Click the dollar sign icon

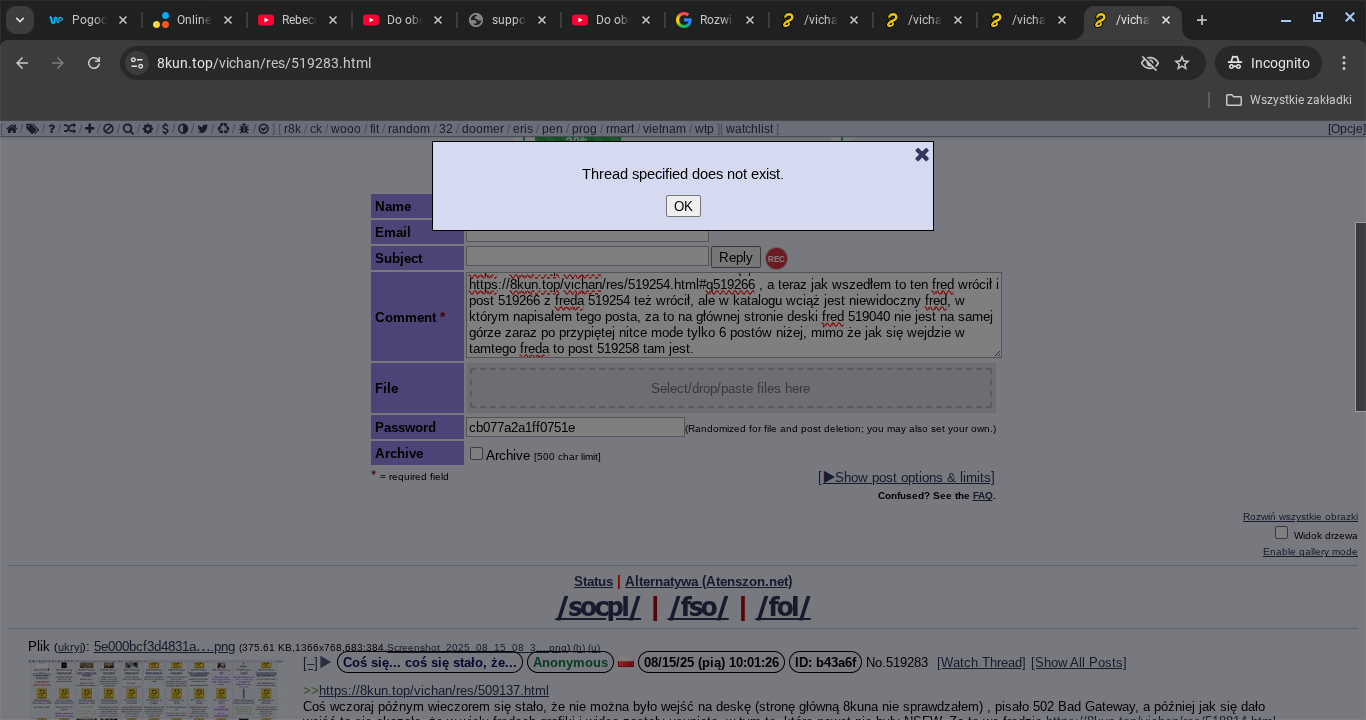coord(165,129)
